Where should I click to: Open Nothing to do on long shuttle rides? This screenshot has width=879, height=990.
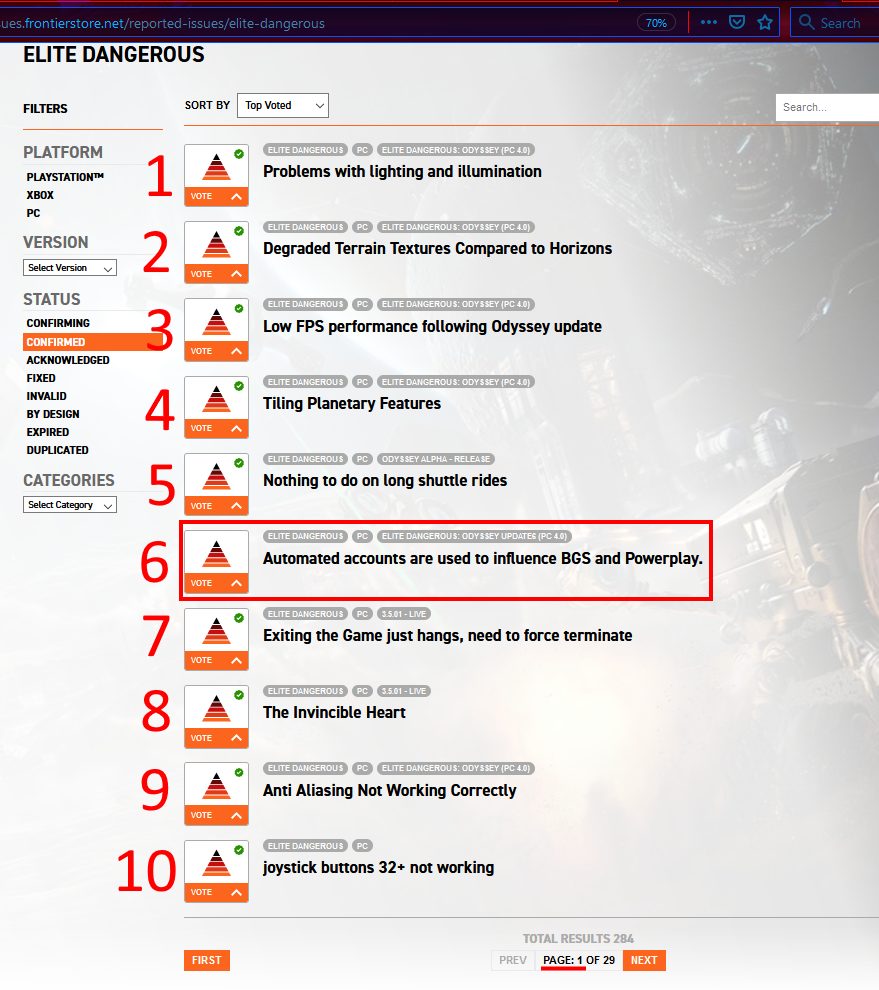click(385, 480)
